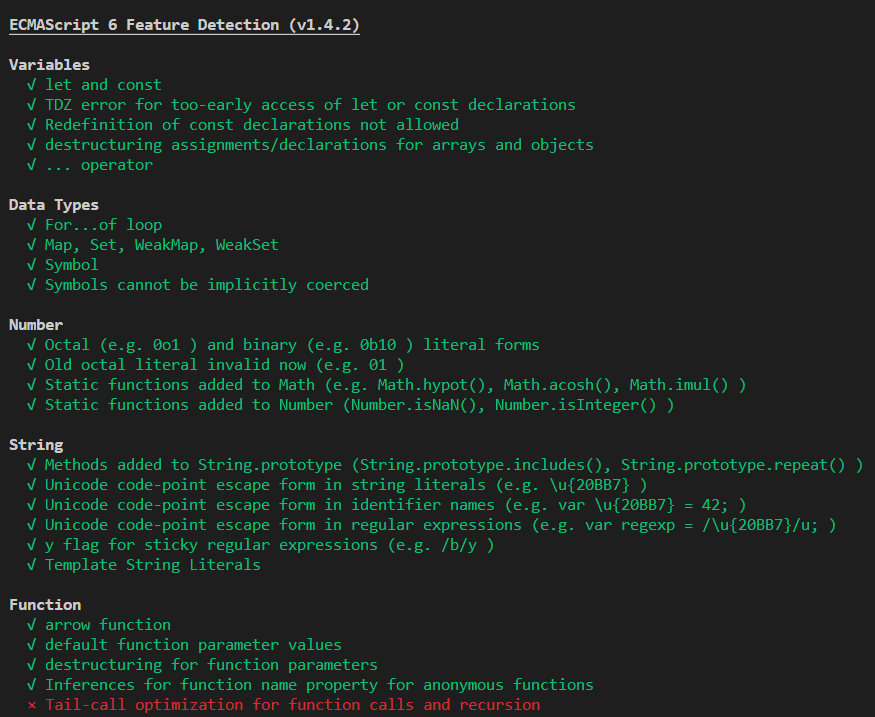Click the 'String' section heading
The width and height of the screenshot is (875, 717).
coord(36,445)
